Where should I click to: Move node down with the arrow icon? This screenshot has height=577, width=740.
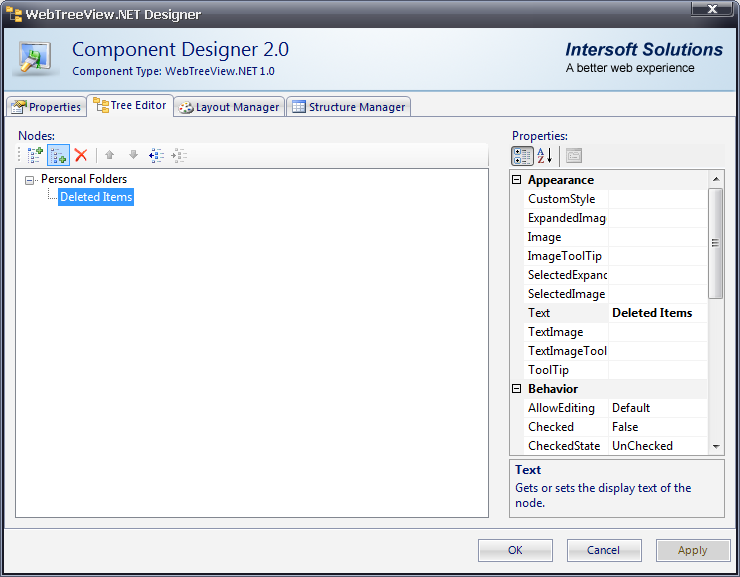click(x=134, y=155)
